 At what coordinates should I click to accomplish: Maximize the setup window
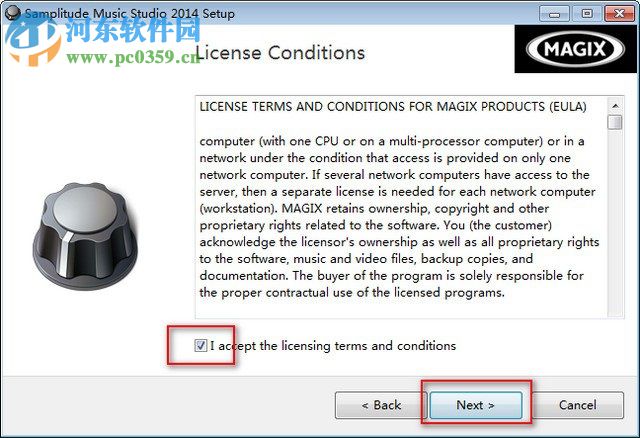click(587, 14)
